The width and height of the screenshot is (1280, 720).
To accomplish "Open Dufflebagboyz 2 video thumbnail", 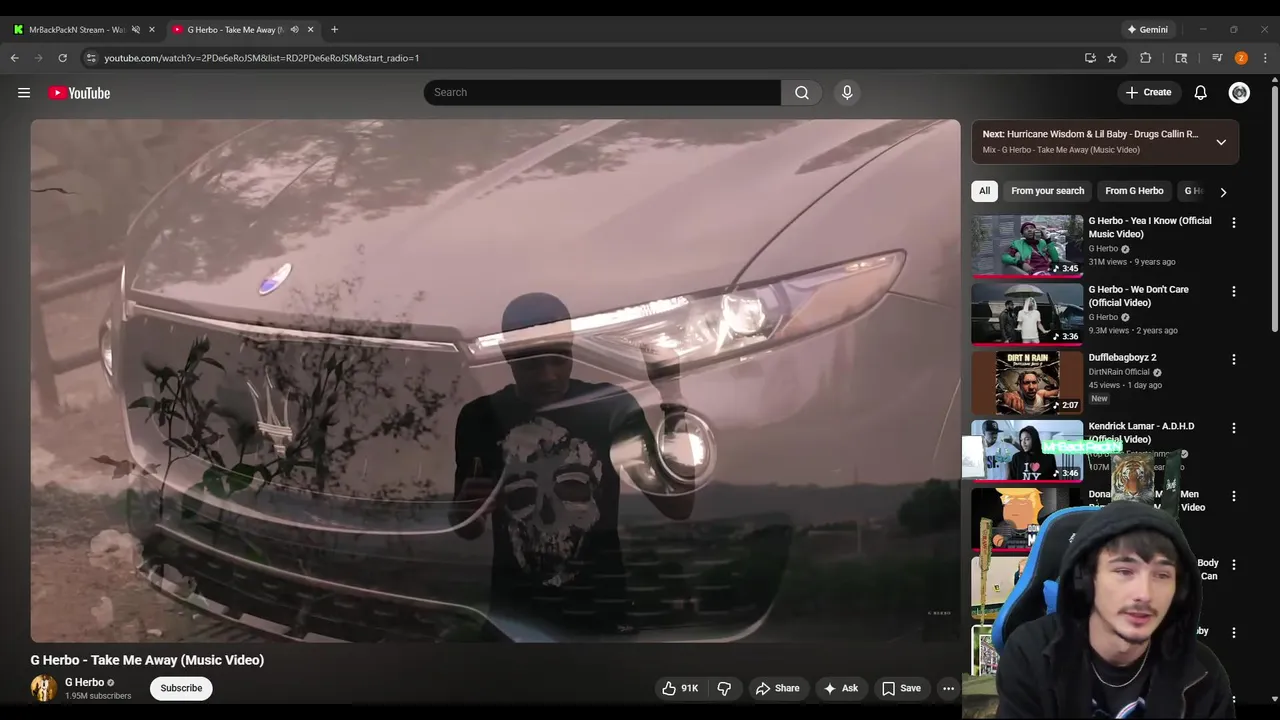I will [x=1027, y=382].
